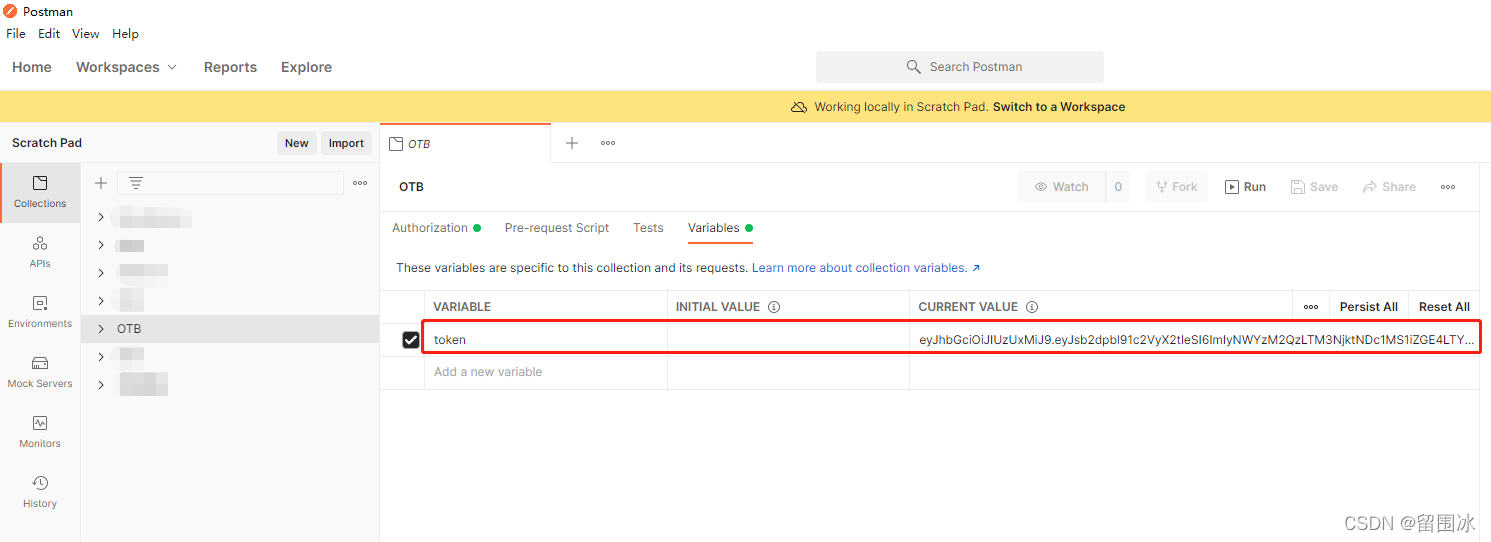The height and width of the screenshot is (542, 1491).
Task: Open a new tab with plus icon
Action: 572,143
